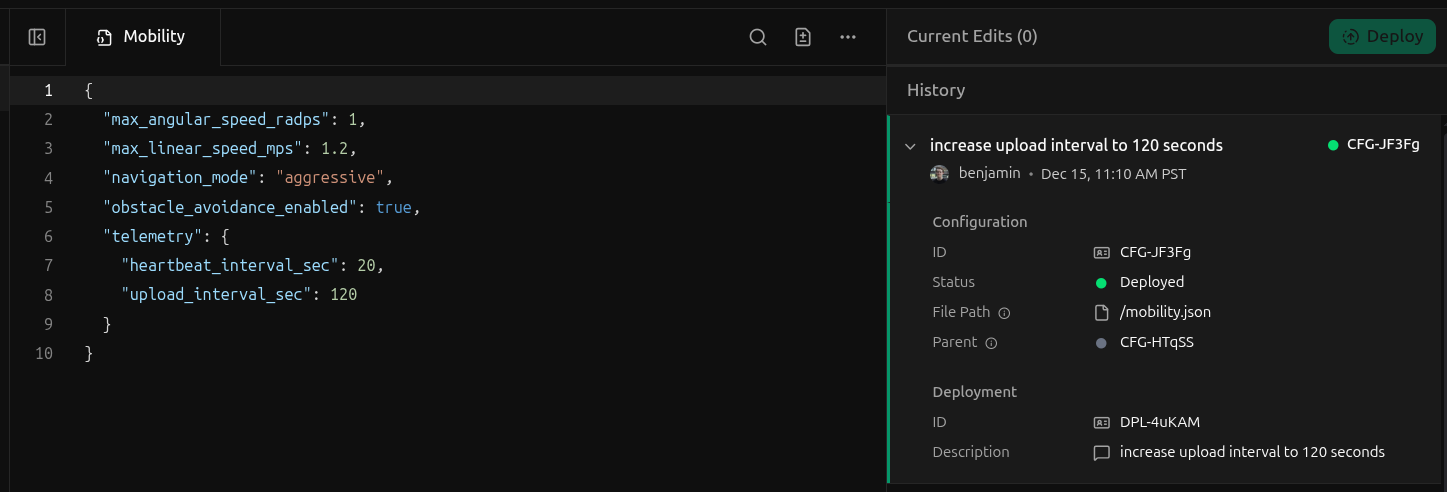Open the parent config CFG-HTqSS
Image resolution: width=1447 pixels, height=492 pixels.
(1156, 342)
